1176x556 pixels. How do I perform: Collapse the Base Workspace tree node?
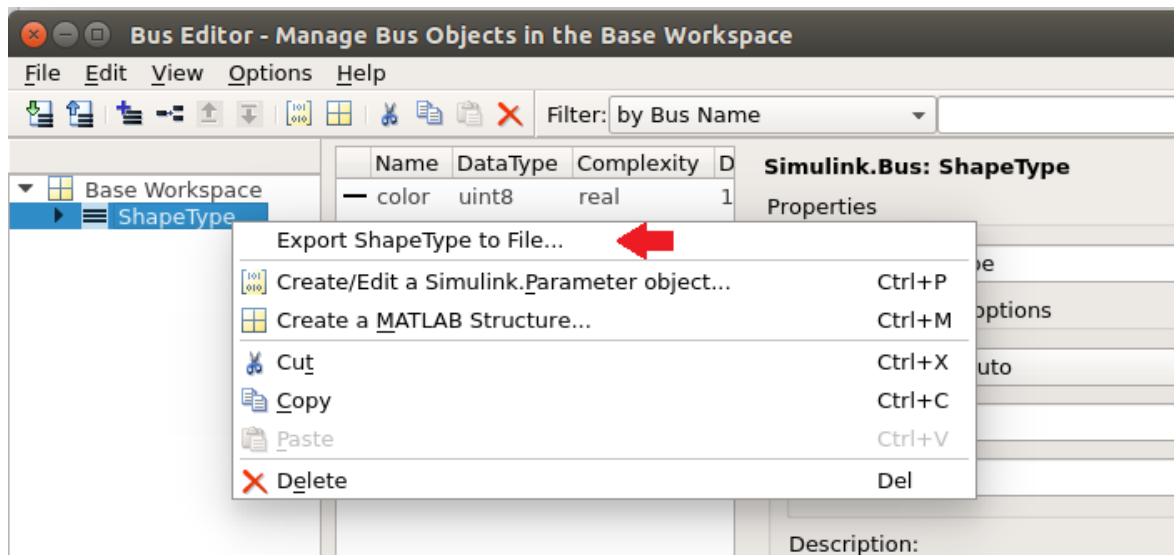(27, 189)
